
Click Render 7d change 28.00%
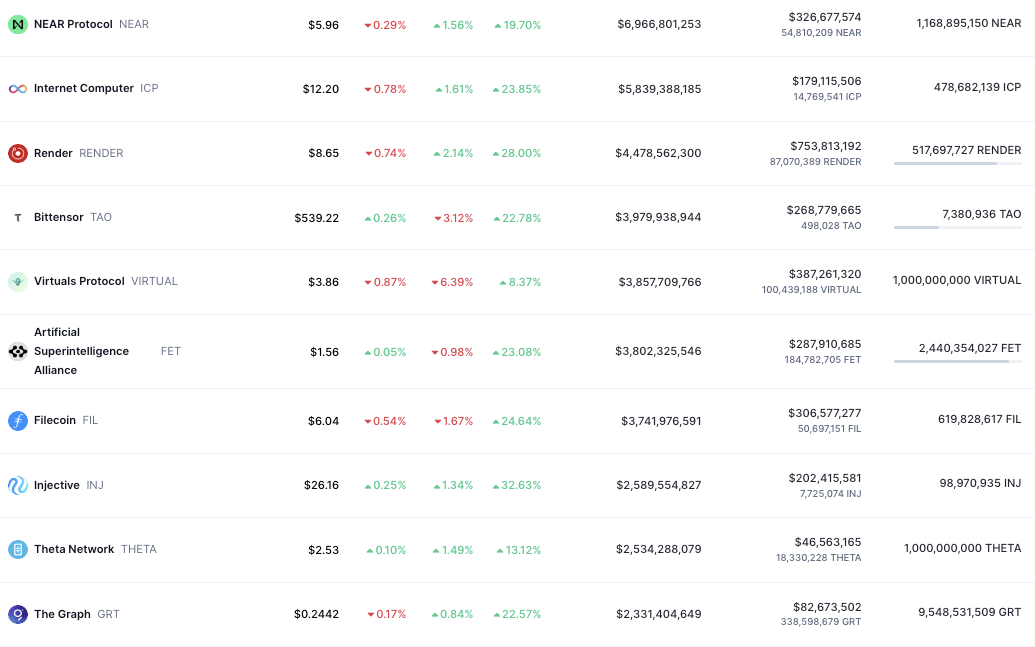click(517, 153)
